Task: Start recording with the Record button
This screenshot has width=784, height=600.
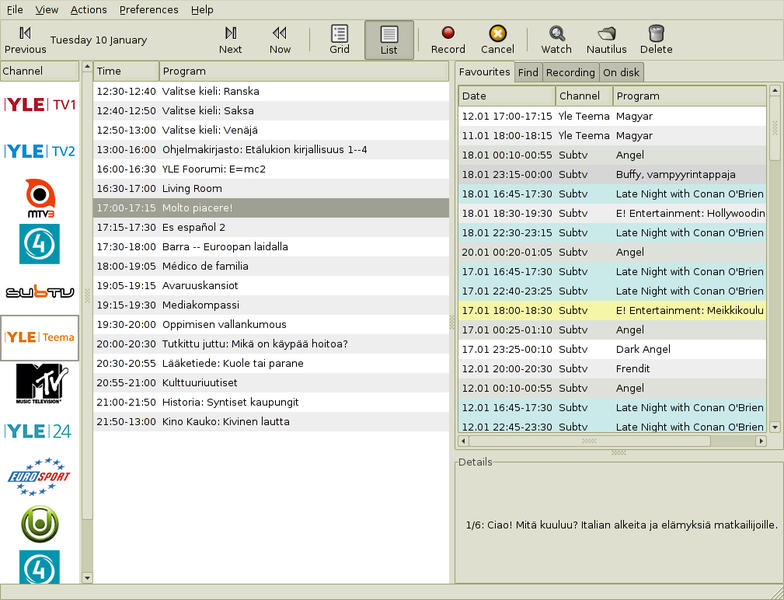Action: pos(448,40)
